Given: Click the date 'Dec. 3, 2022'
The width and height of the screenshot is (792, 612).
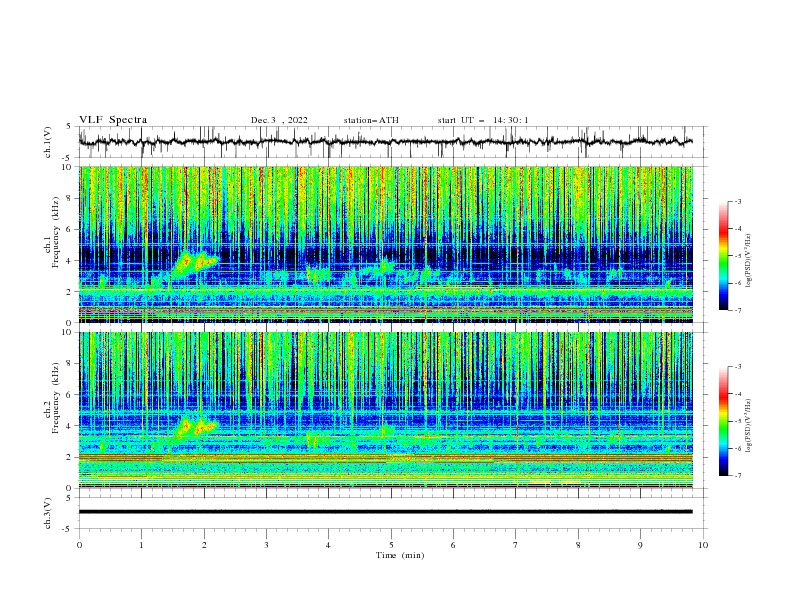Looking at the screenshot, I should pyautogui.click(x=279, y=120).
